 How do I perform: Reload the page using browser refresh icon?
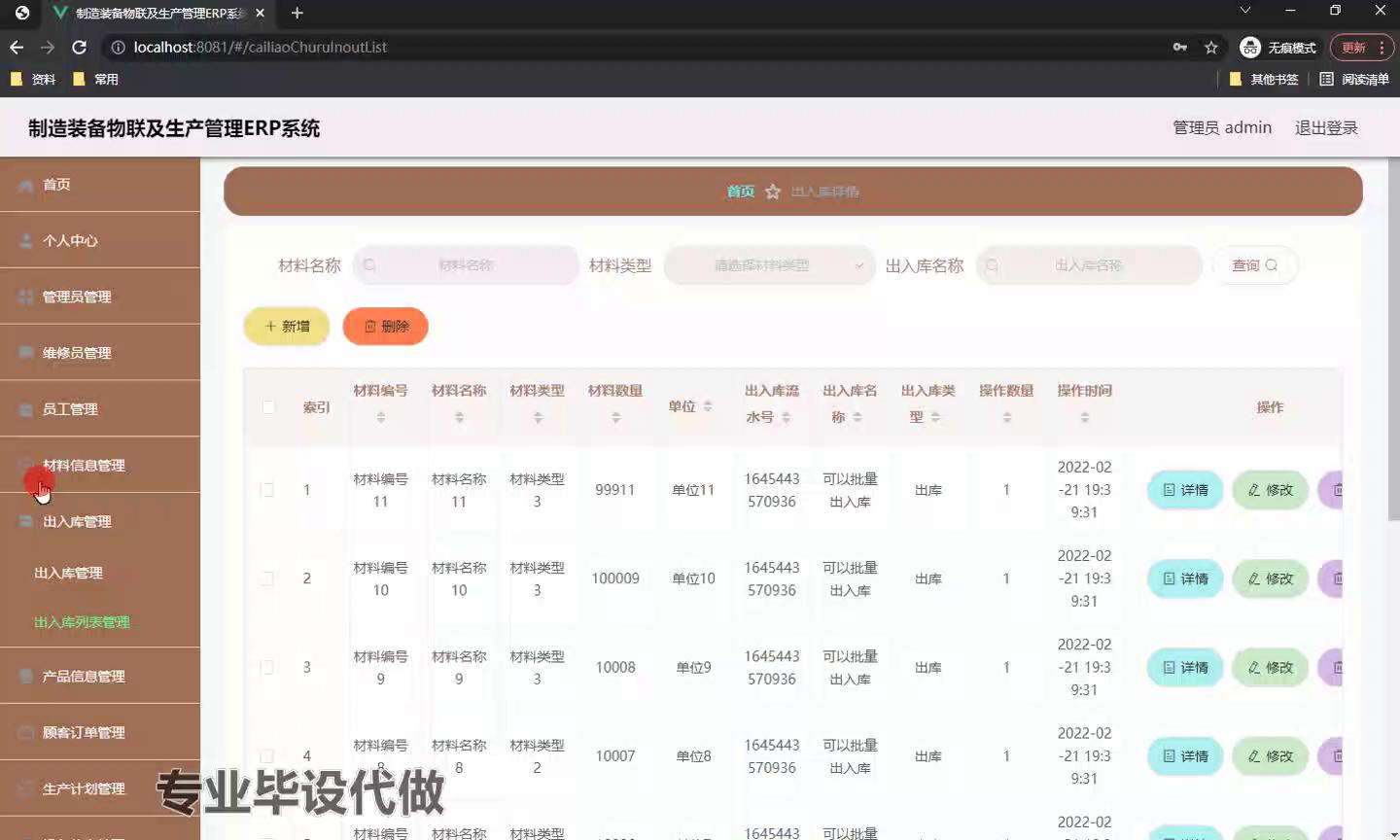80,47
